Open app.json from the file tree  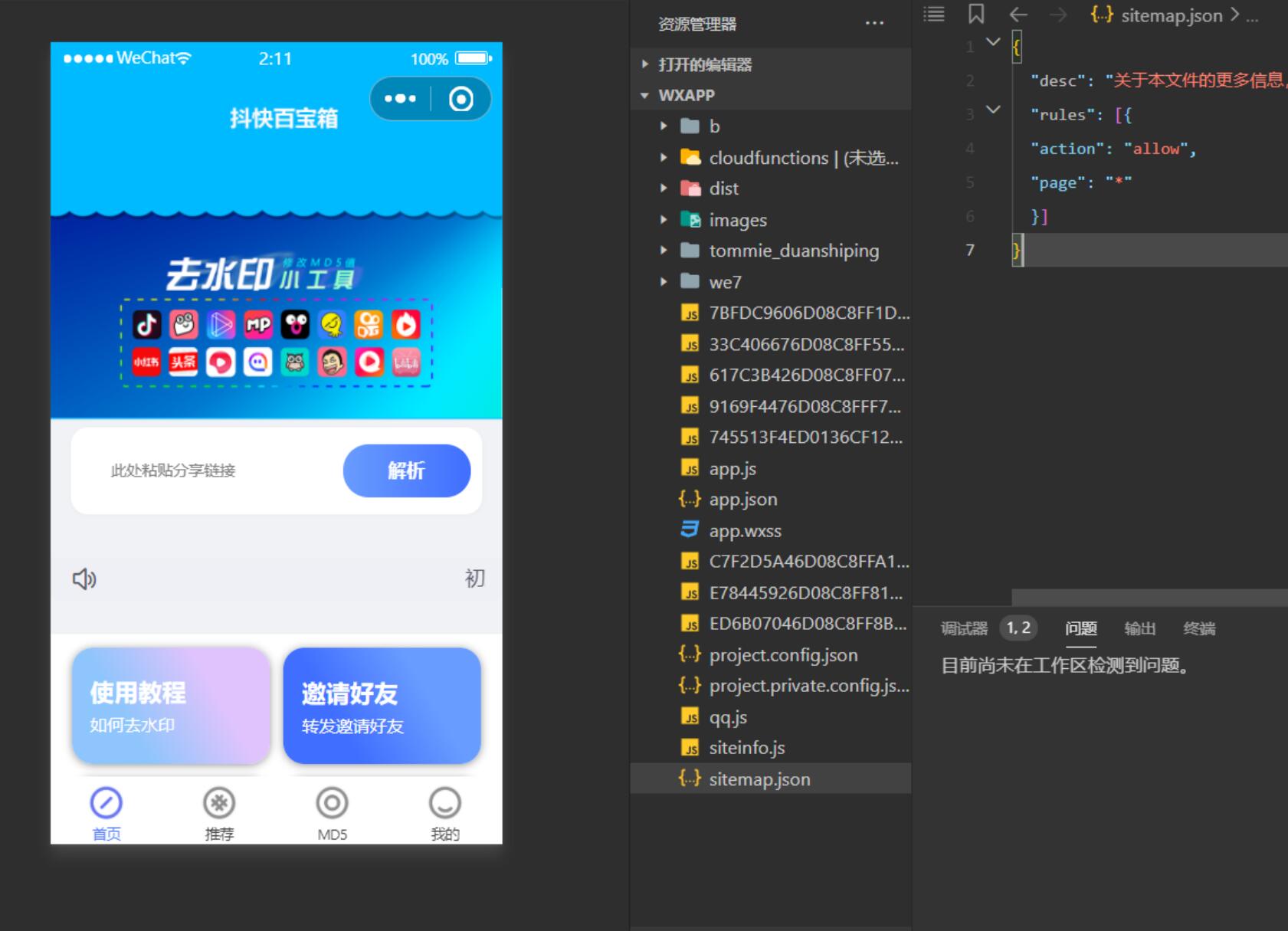[x=742, y=499]
